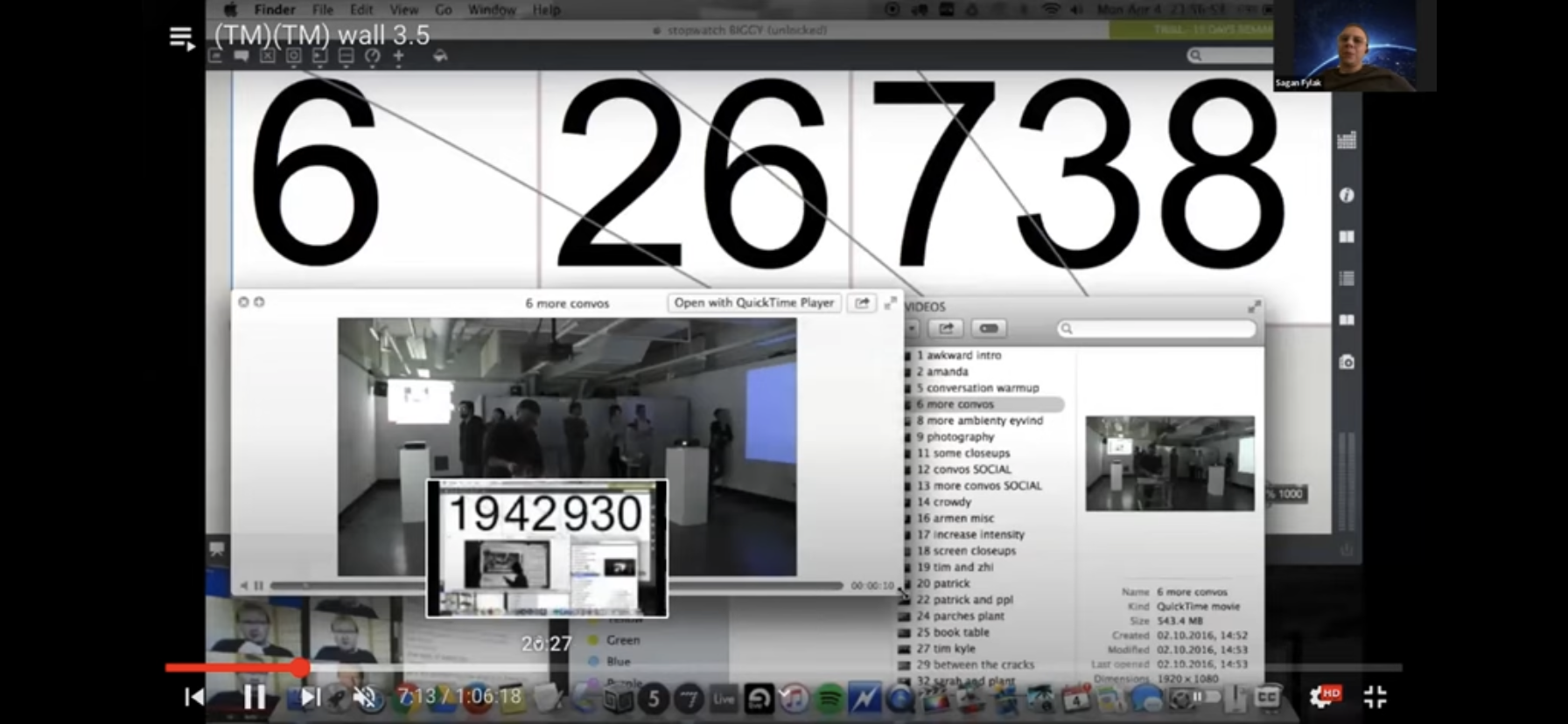Pause the video
Image resolution: width=1568 pixels, height=724 pixels.
(x=255, y=697)
